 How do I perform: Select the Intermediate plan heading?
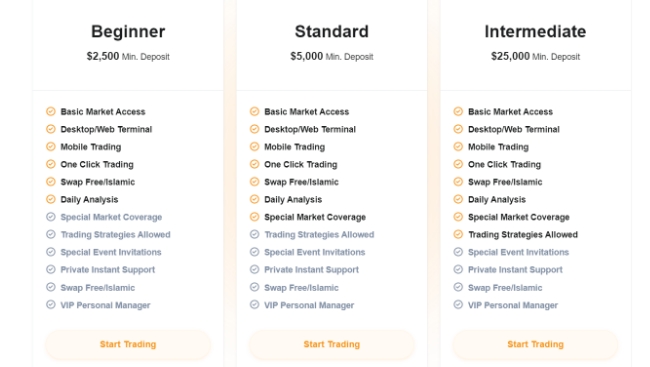(x=535, y=32)
